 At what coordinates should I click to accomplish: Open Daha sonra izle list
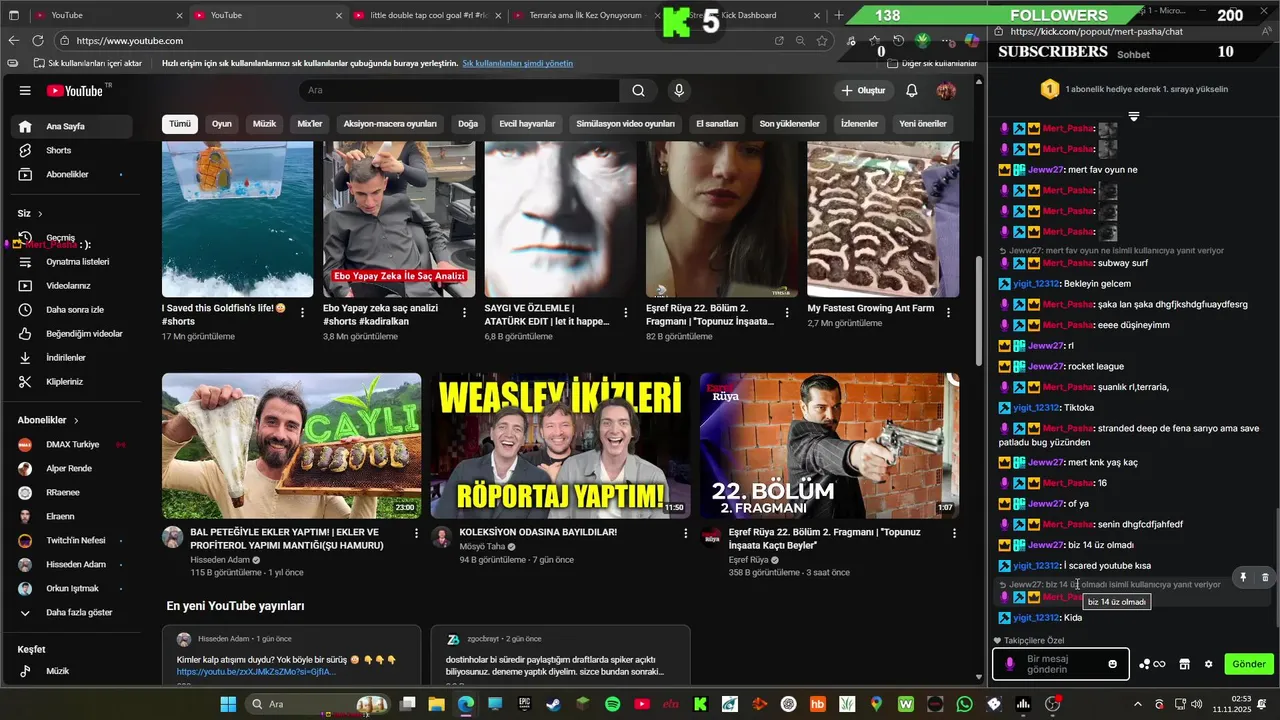pyautogui.click(x=72, y=310)
